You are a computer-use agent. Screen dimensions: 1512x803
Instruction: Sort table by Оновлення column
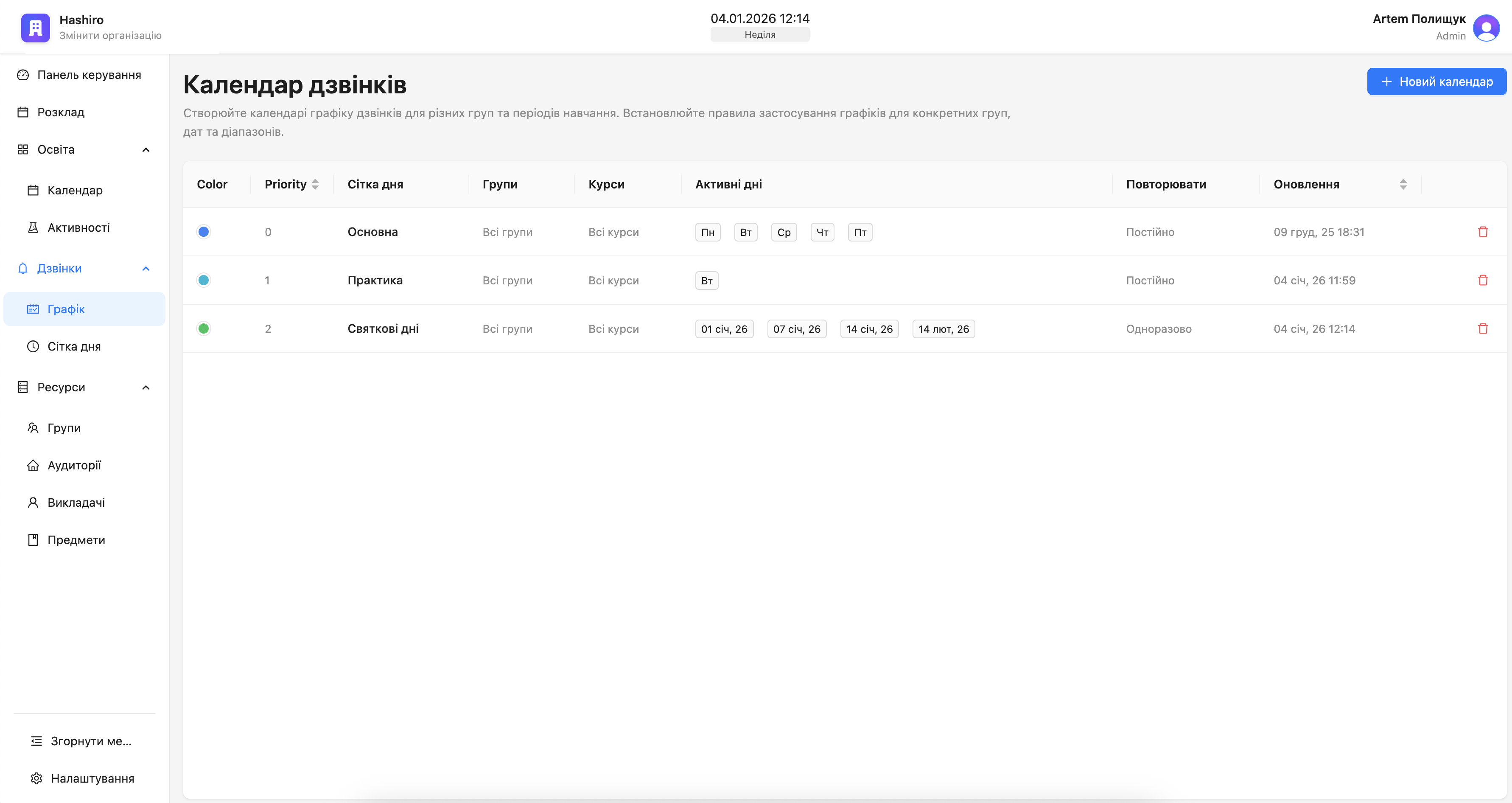pyautogui.click(x=1403, y=184)
